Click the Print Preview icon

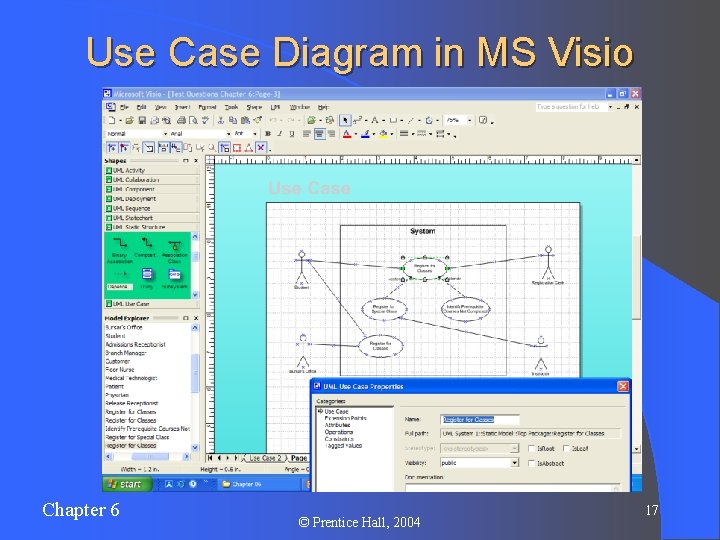point(193,120)
